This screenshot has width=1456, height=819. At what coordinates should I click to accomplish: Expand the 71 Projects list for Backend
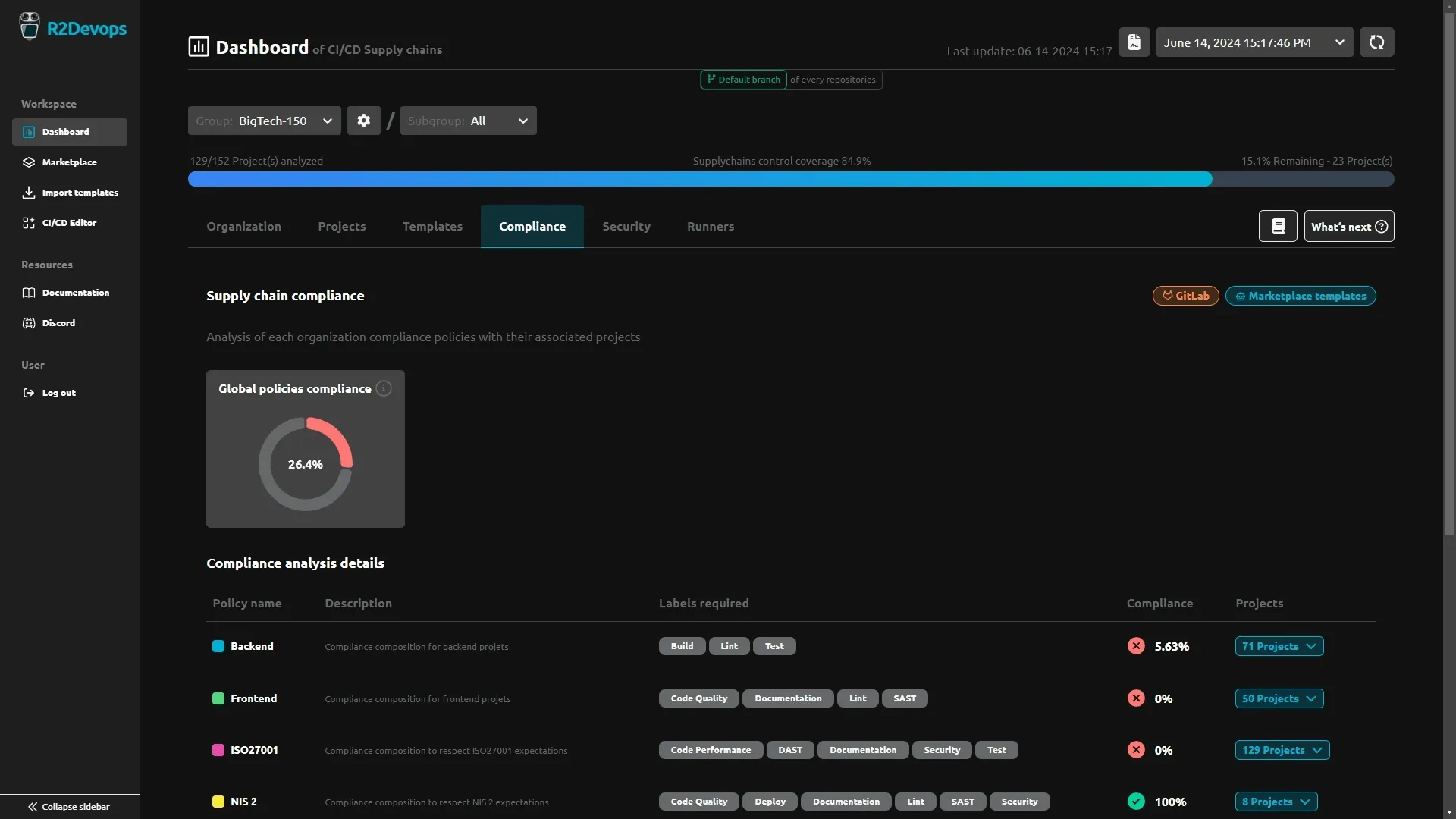point(1279,646)
